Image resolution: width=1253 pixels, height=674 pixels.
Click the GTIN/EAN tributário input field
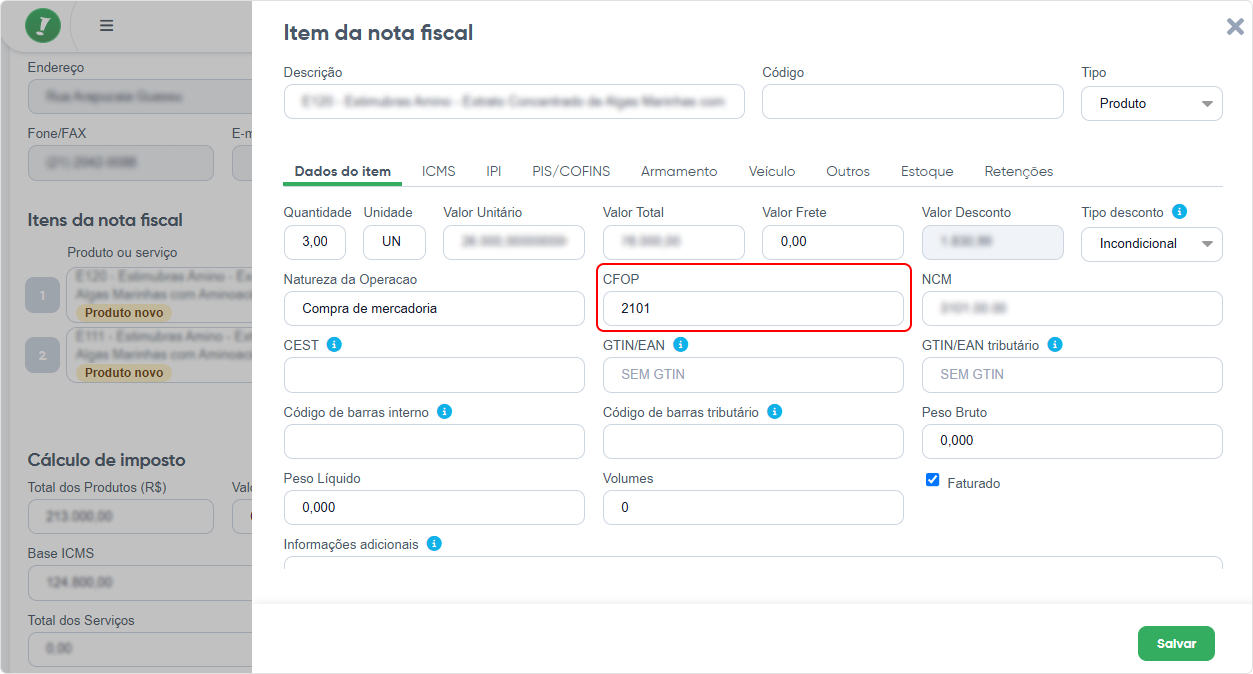point(1072,375)
